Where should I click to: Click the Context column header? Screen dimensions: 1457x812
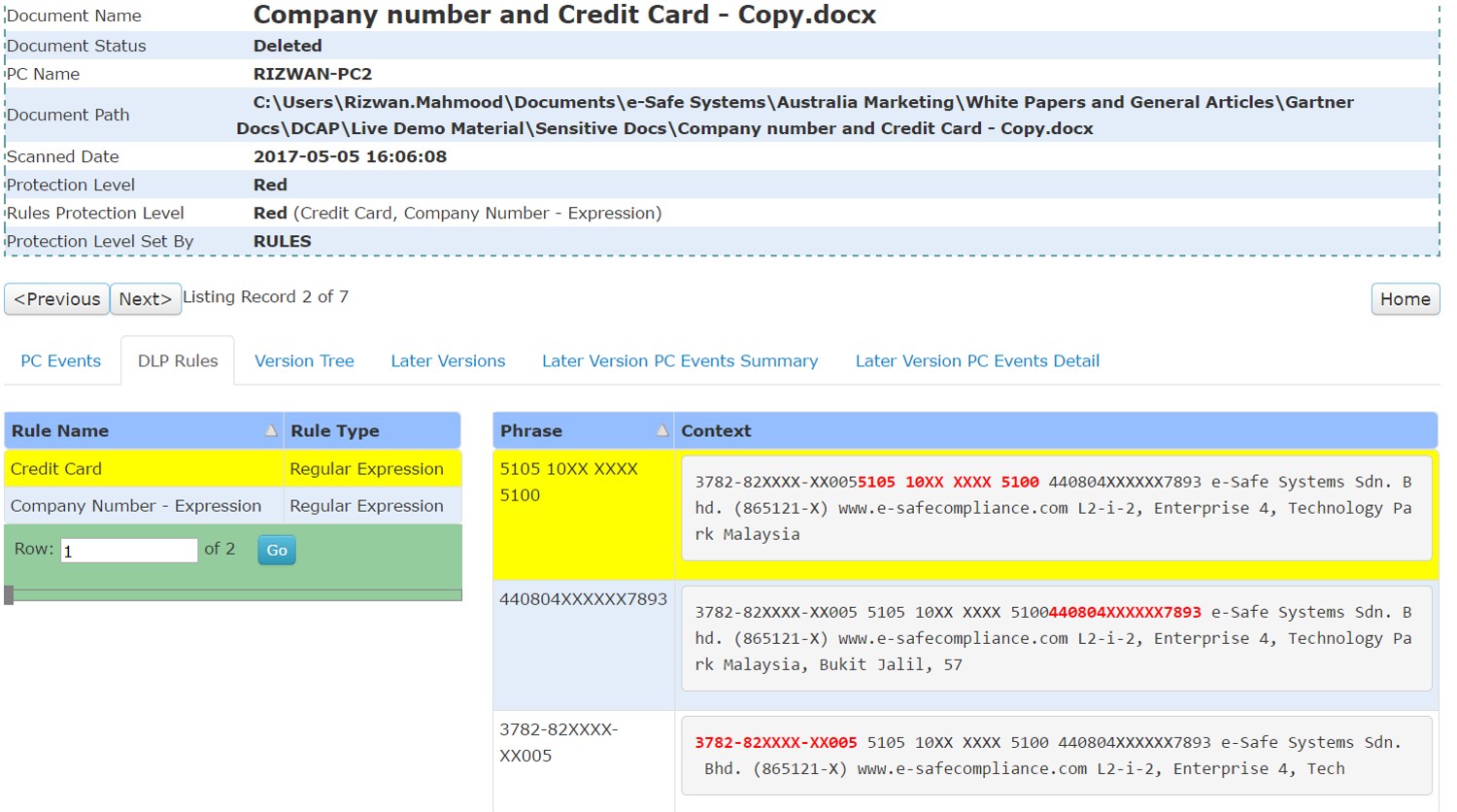pyautogui.click(x=716, y=430)
